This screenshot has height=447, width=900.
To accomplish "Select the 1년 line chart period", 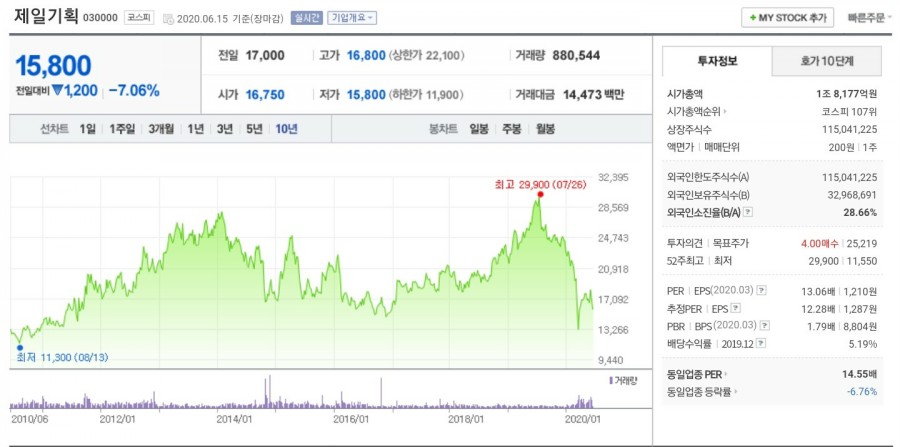I will click(x=195, y=129).
